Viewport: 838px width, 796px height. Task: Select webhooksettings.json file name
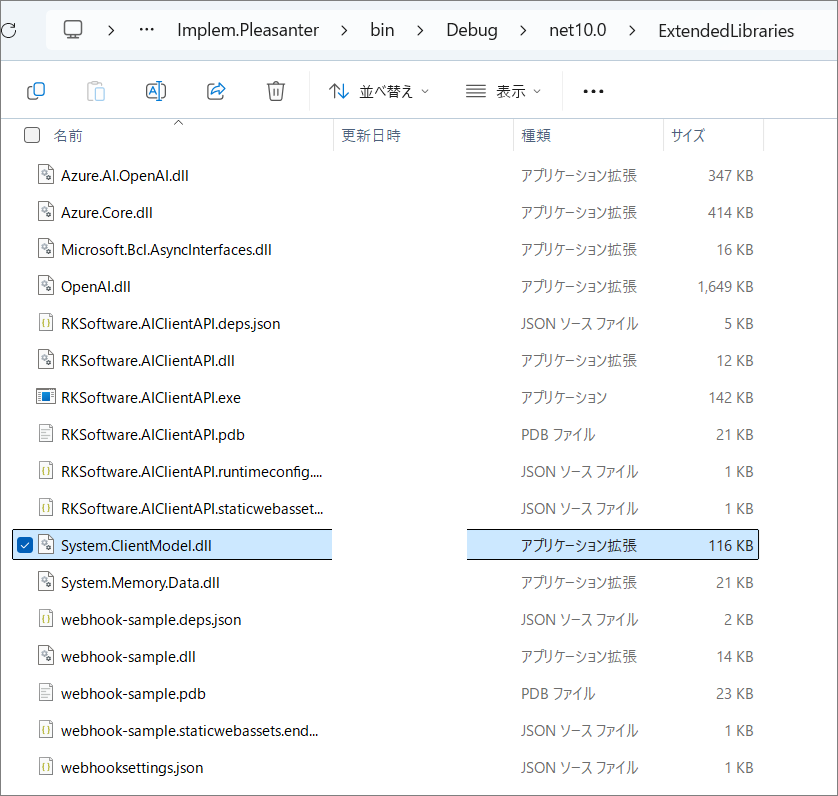coord(132,768)
